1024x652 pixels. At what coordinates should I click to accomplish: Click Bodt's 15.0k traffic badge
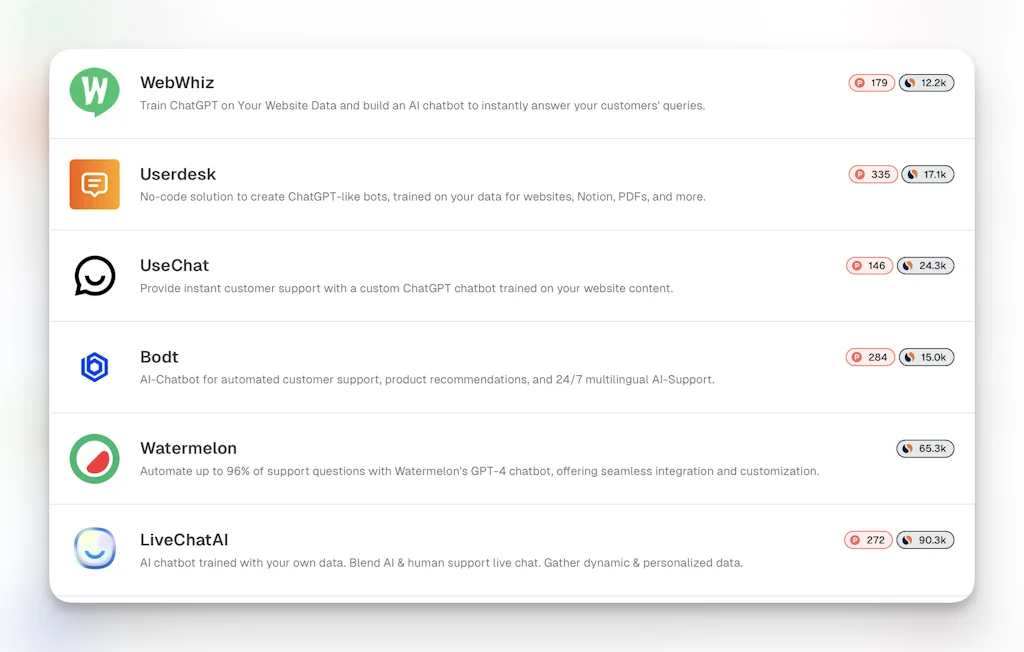(926, 356)
